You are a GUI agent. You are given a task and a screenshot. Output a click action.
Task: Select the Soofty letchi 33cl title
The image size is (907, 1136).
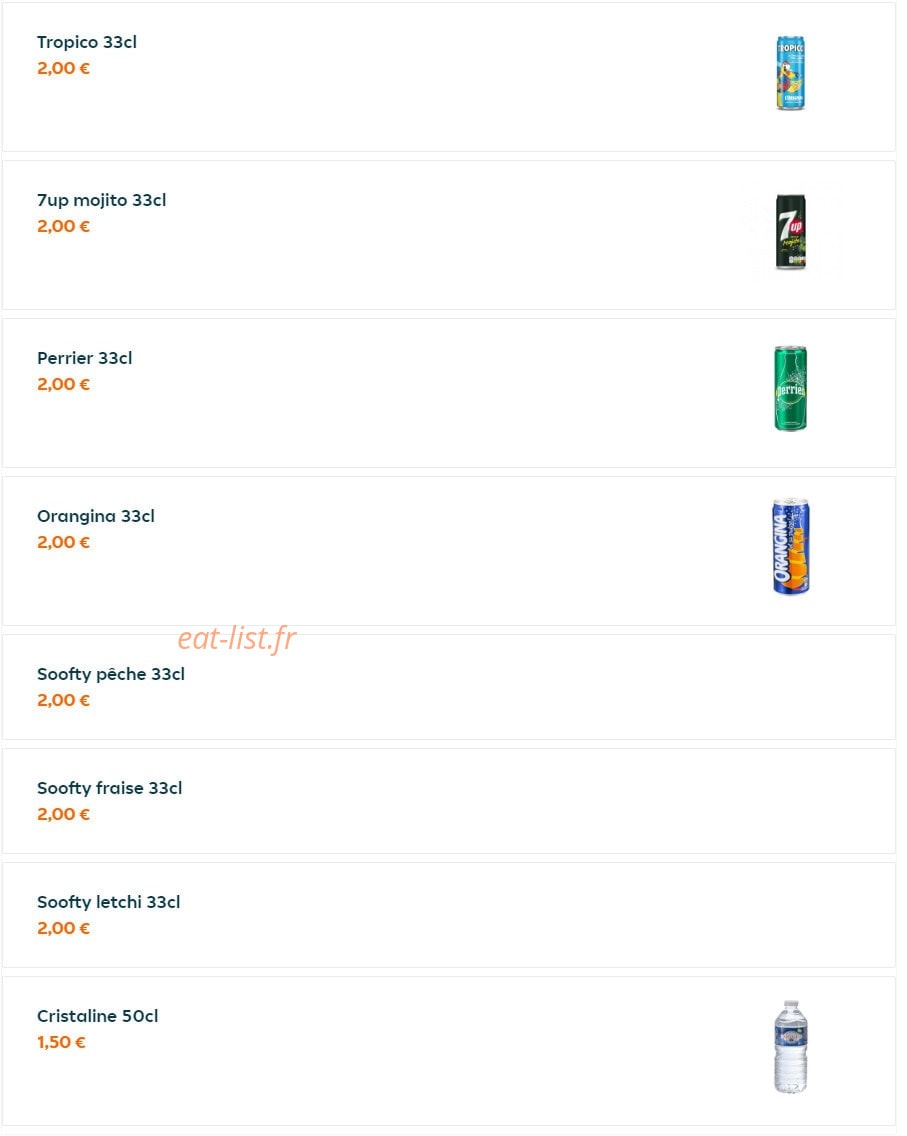109,902
